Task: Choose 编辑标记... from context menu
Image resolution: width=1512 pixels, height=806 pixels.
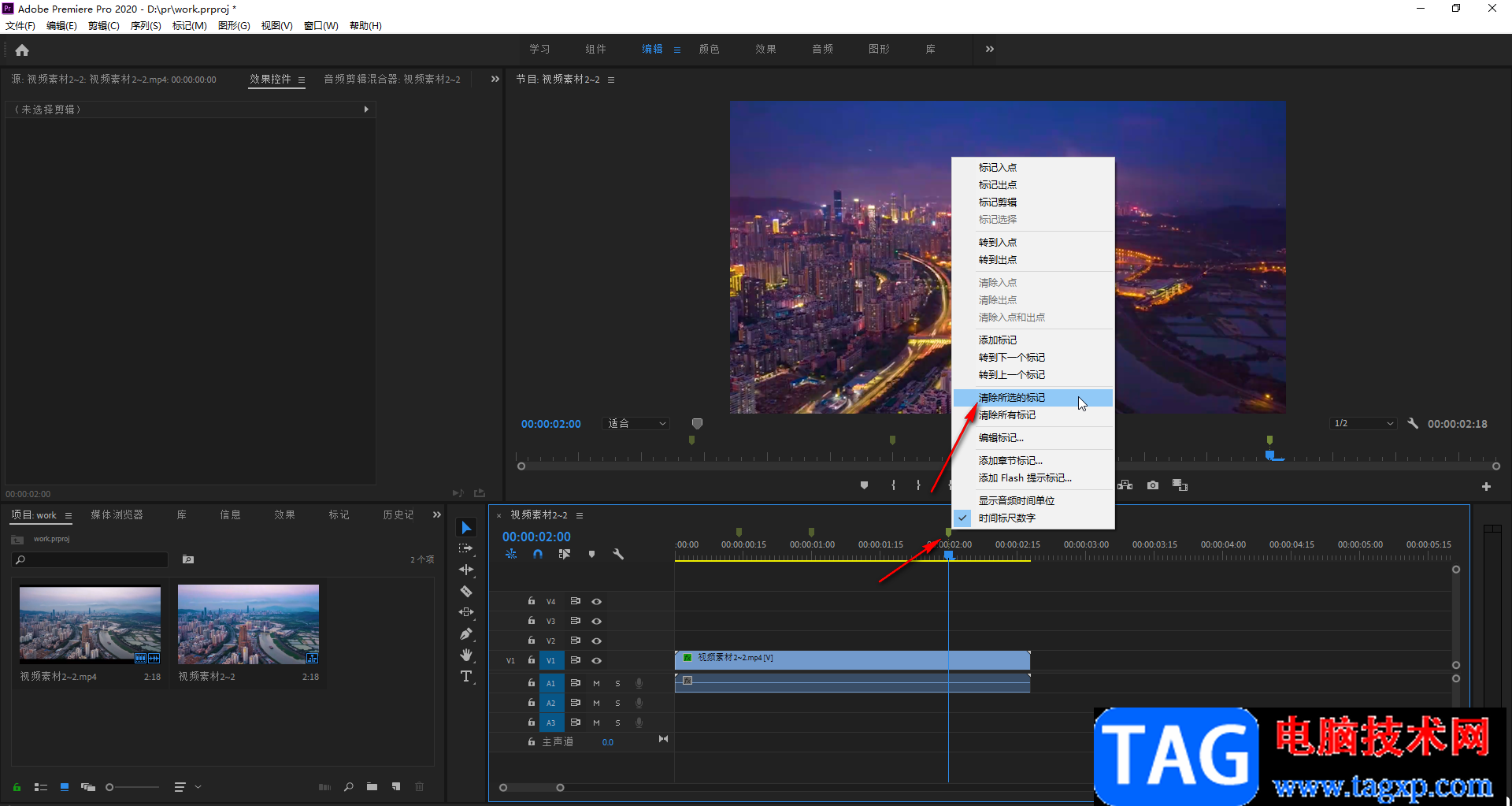Action: pyautogui.click(x=1033, y=437)
